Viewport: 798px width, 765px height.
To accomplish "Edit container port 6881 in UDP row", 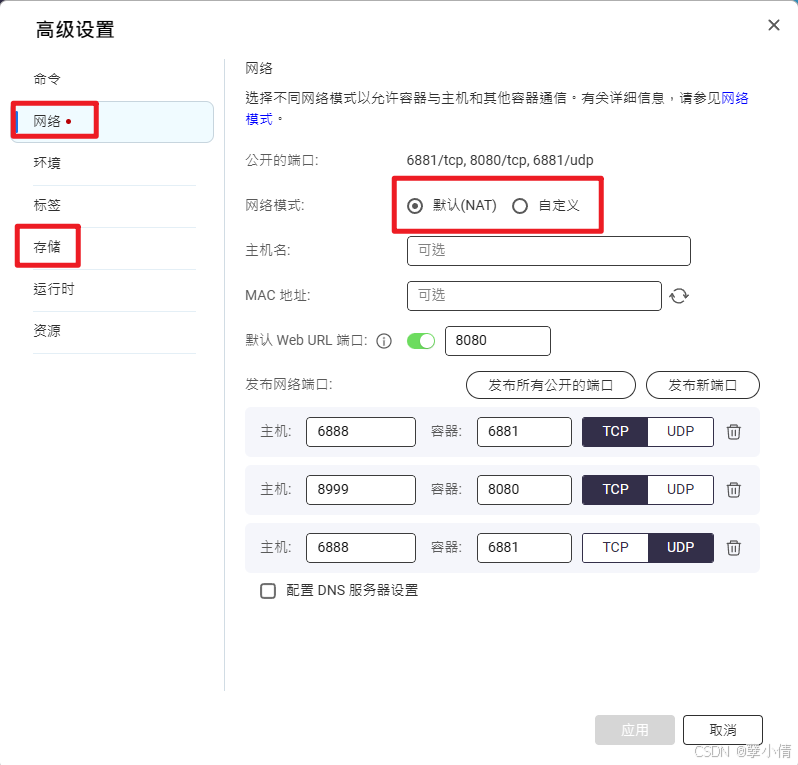I will (524, 548).
